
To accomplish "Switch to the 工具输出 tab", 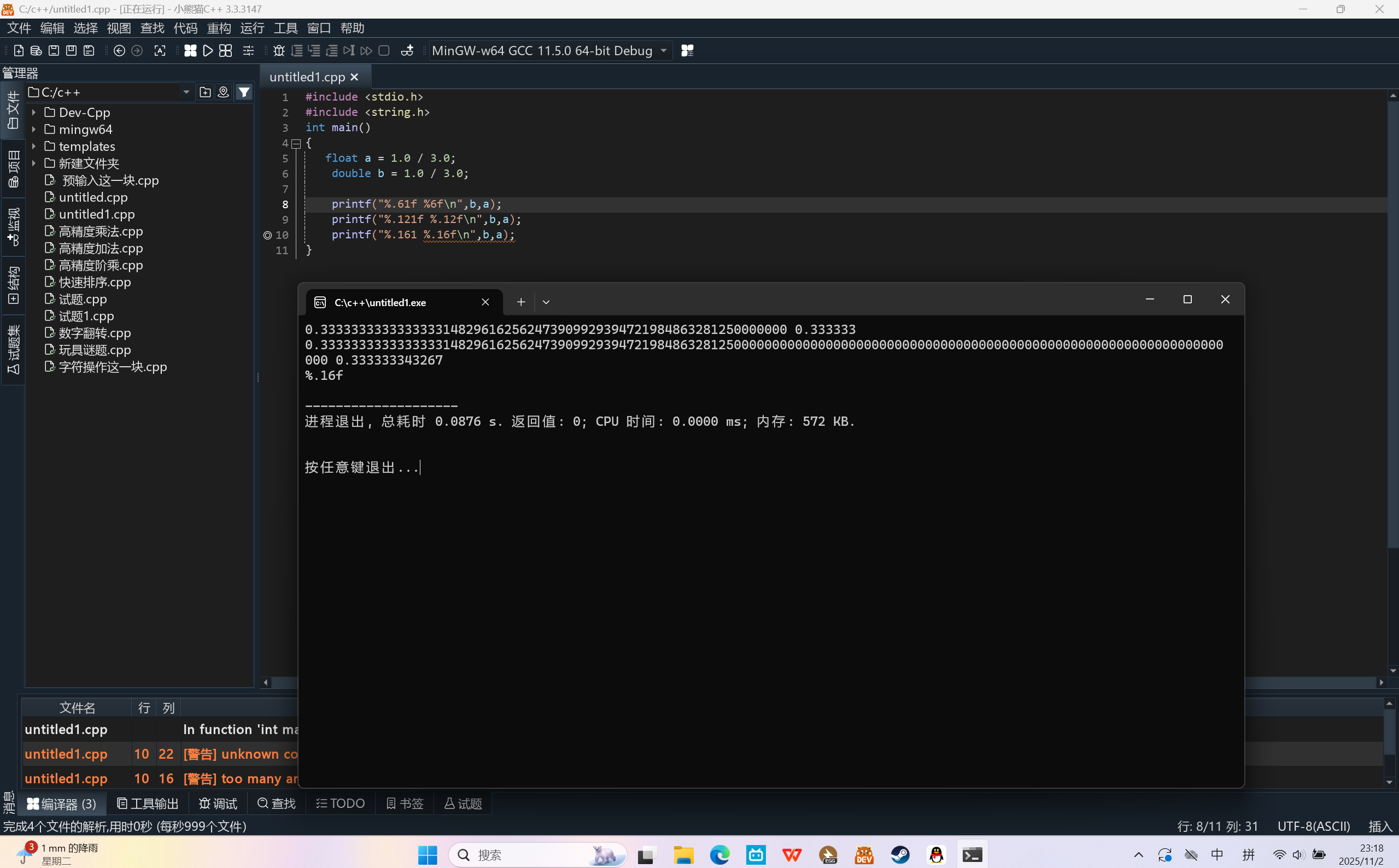I will (x=148, y=803).
